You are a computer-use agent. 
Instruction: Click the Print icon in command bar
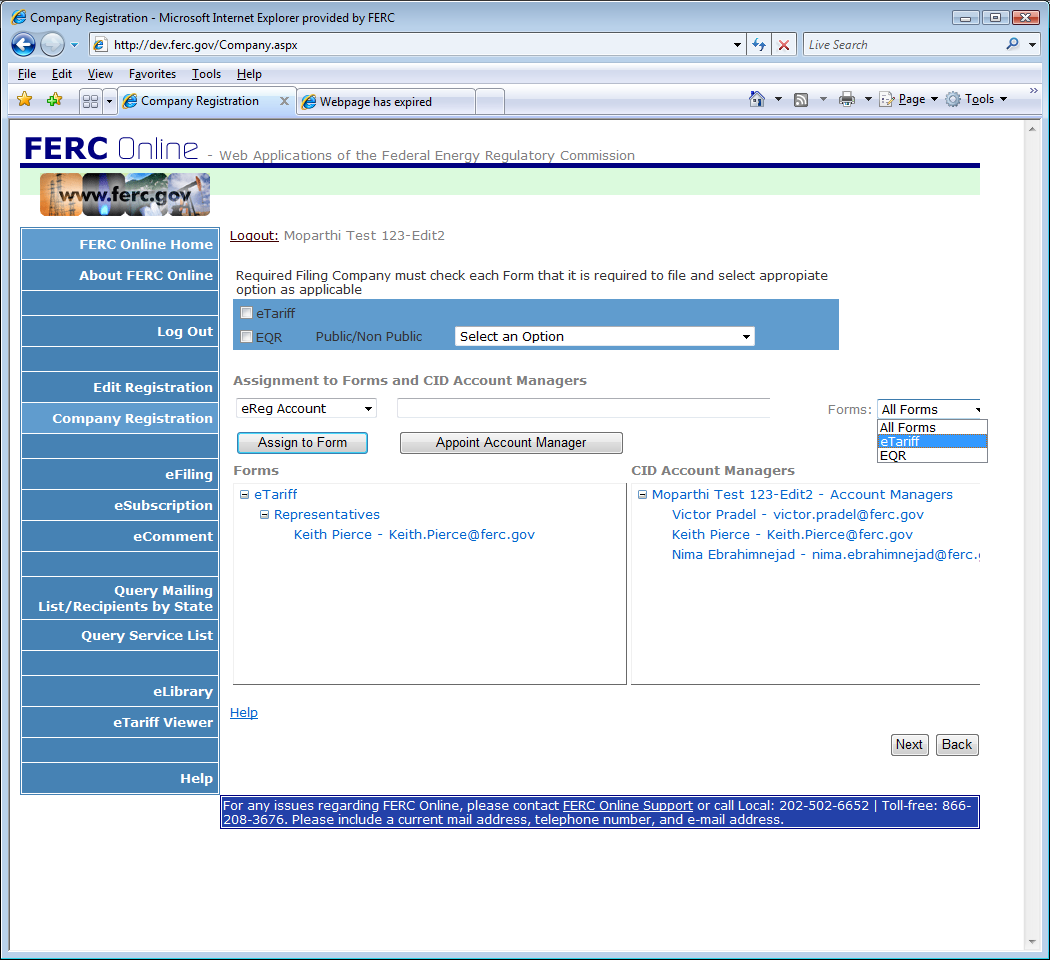coord(847,99)
